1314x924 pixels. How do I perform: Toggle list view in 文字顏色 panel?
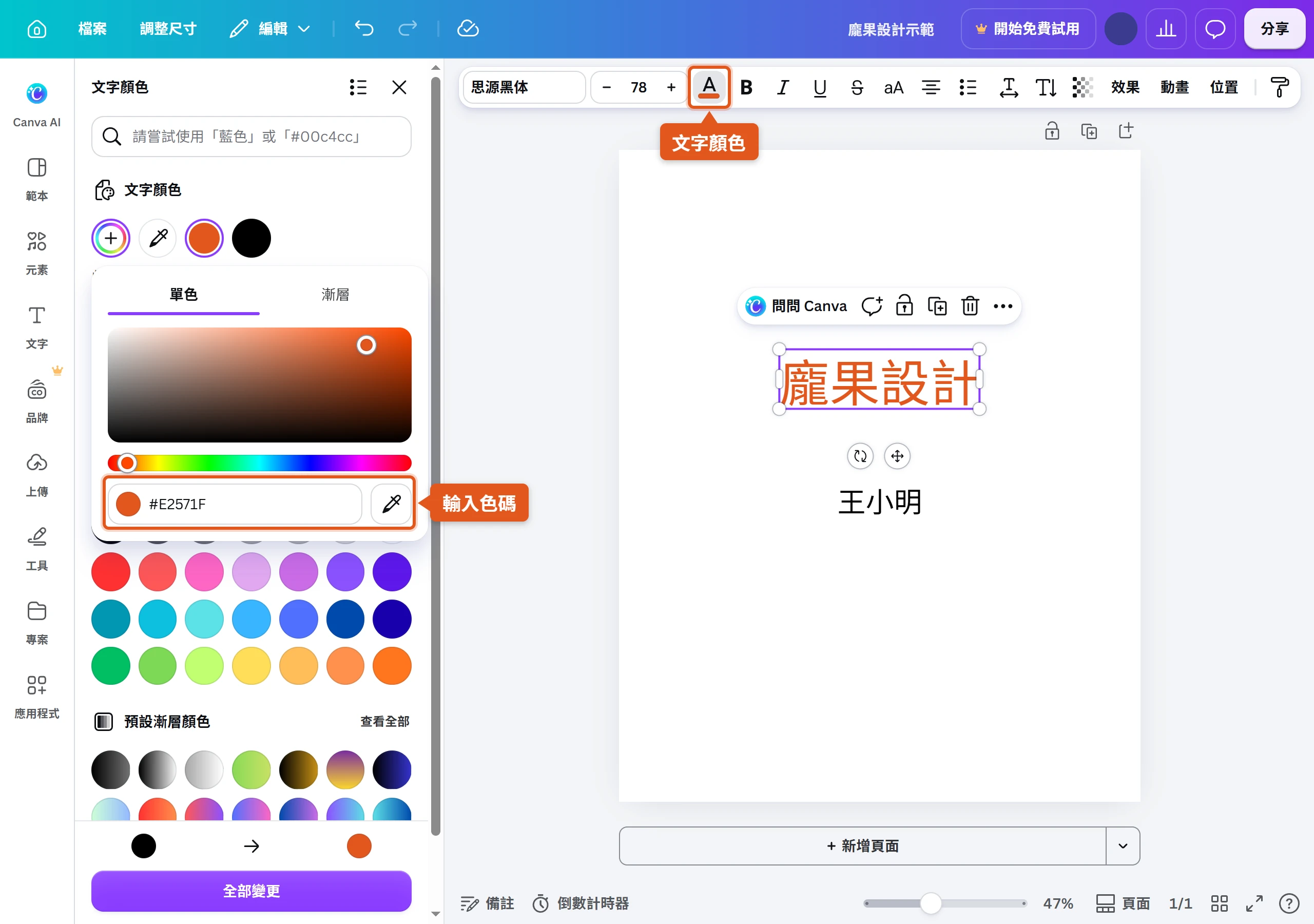pyautogui.click(x=358, y=87)
